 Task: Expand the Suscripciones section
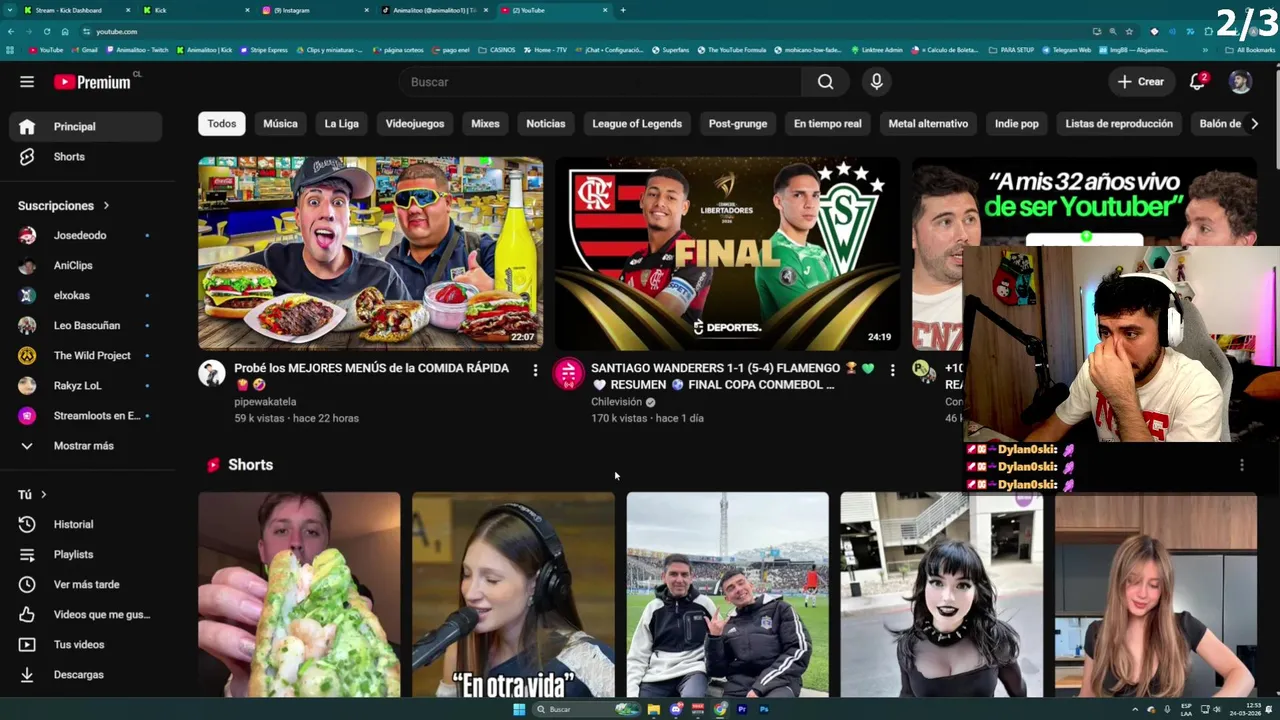[64, 206]
